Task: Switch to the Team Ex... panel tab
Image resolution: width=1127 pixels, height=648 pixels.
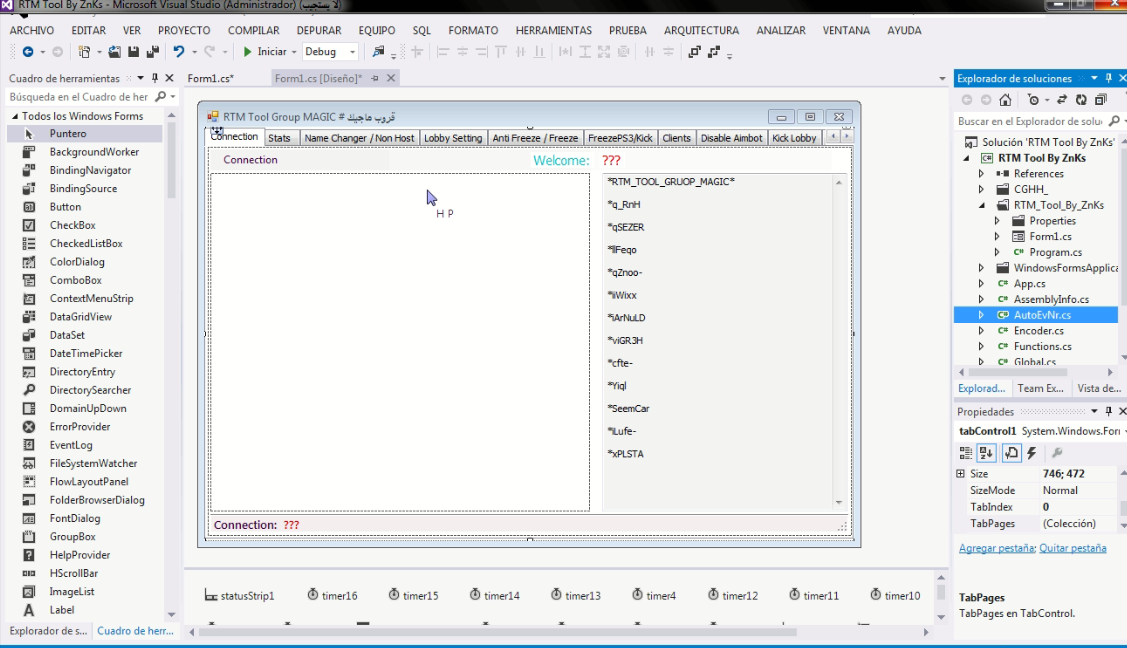Action: (1040, 388)
